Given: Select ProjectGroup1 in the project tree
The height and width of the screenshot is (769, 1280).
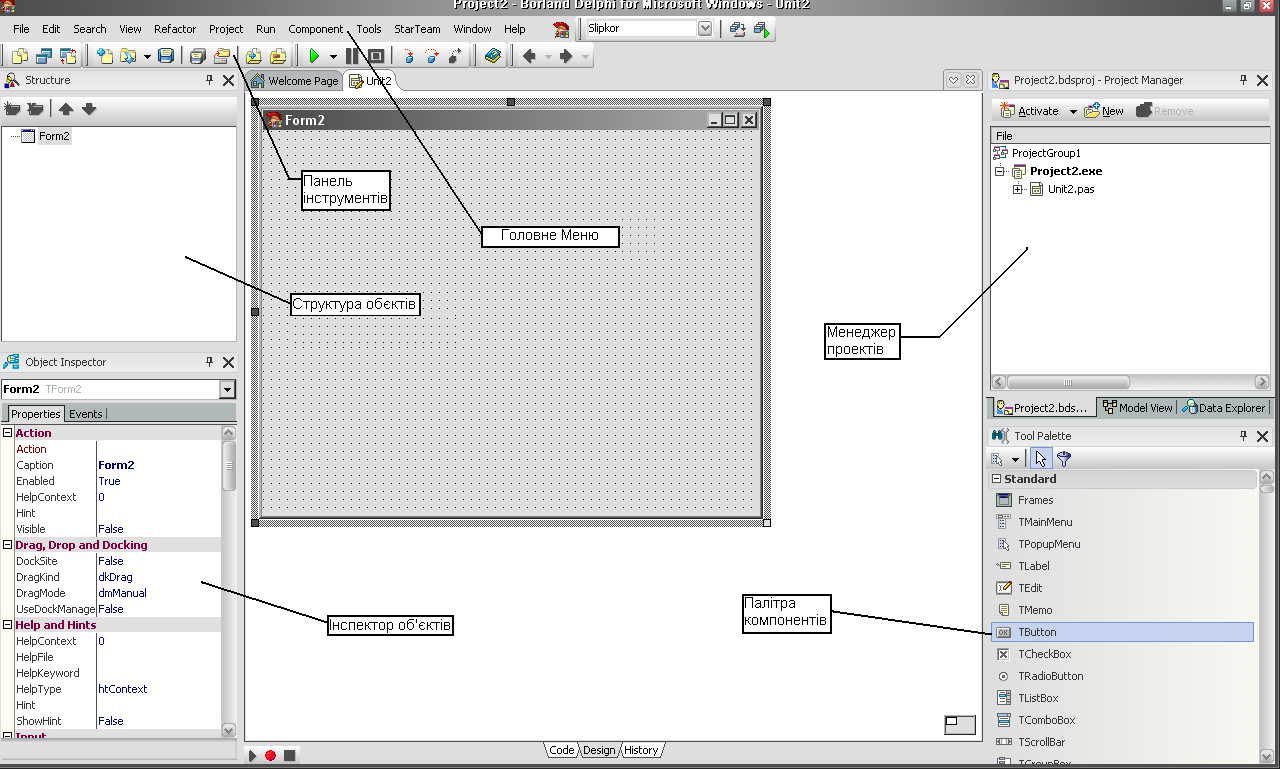Looking at the screenshot, I should click(1046, 153).
